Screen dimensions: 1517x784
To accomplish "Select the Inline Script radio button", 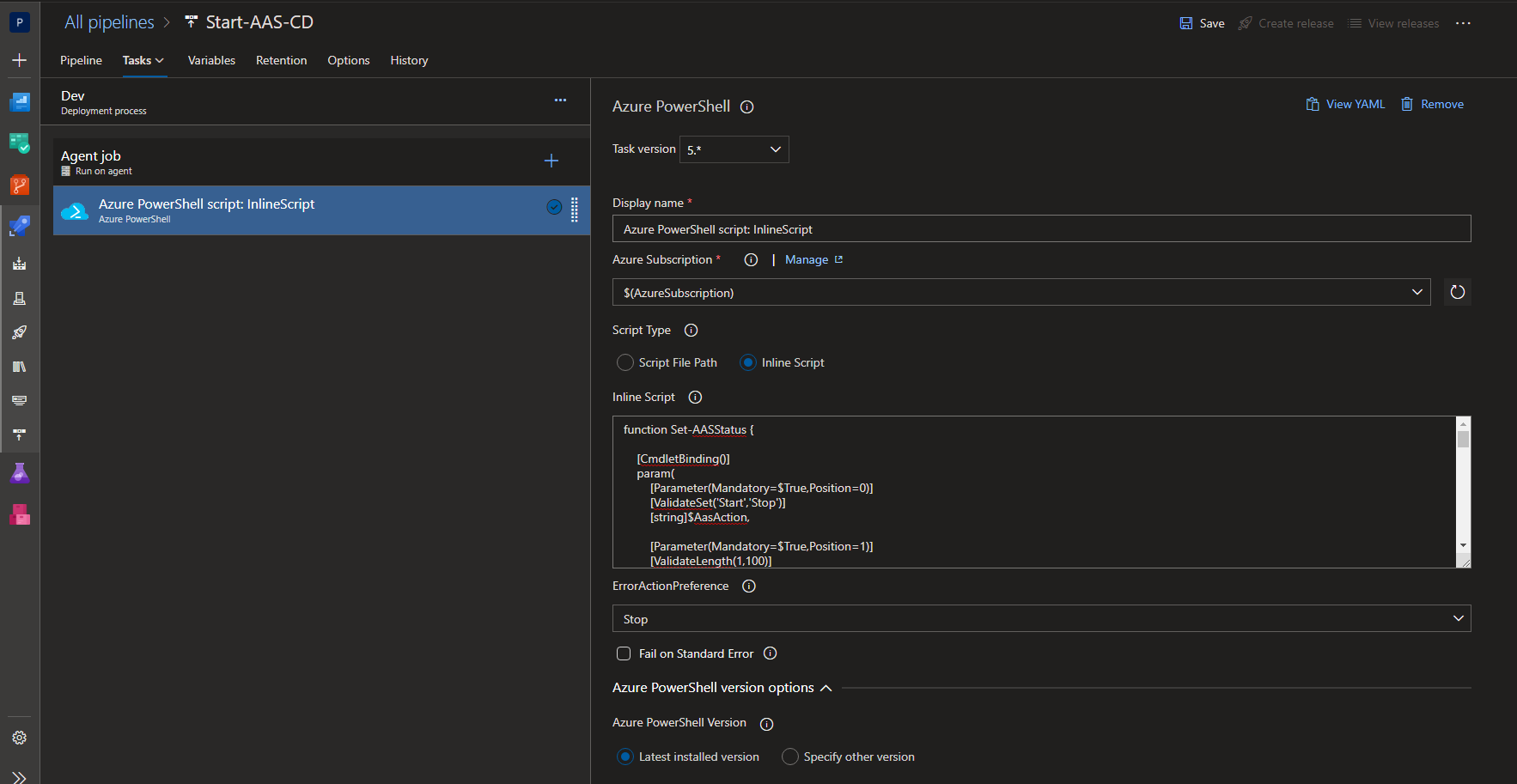I will 748,362.
